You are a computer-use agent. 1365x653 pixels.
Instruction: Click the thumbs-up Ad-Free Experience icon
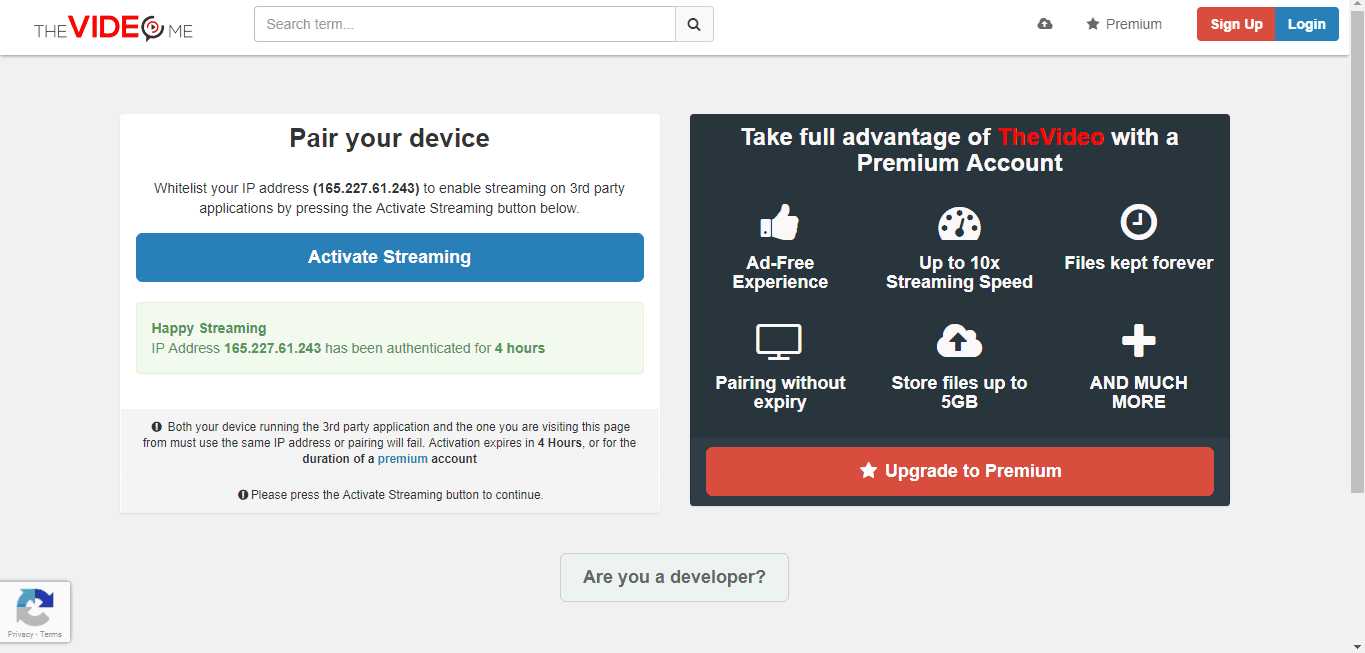(x=780, y=222)
